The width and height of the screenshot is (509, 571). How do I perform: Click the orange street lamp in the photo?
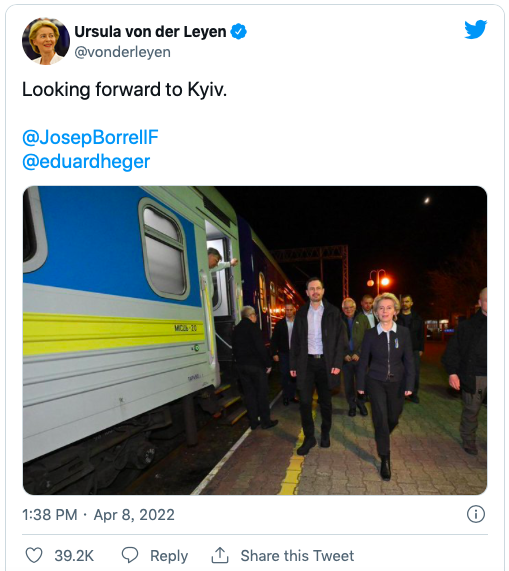[x=378, y=281]
